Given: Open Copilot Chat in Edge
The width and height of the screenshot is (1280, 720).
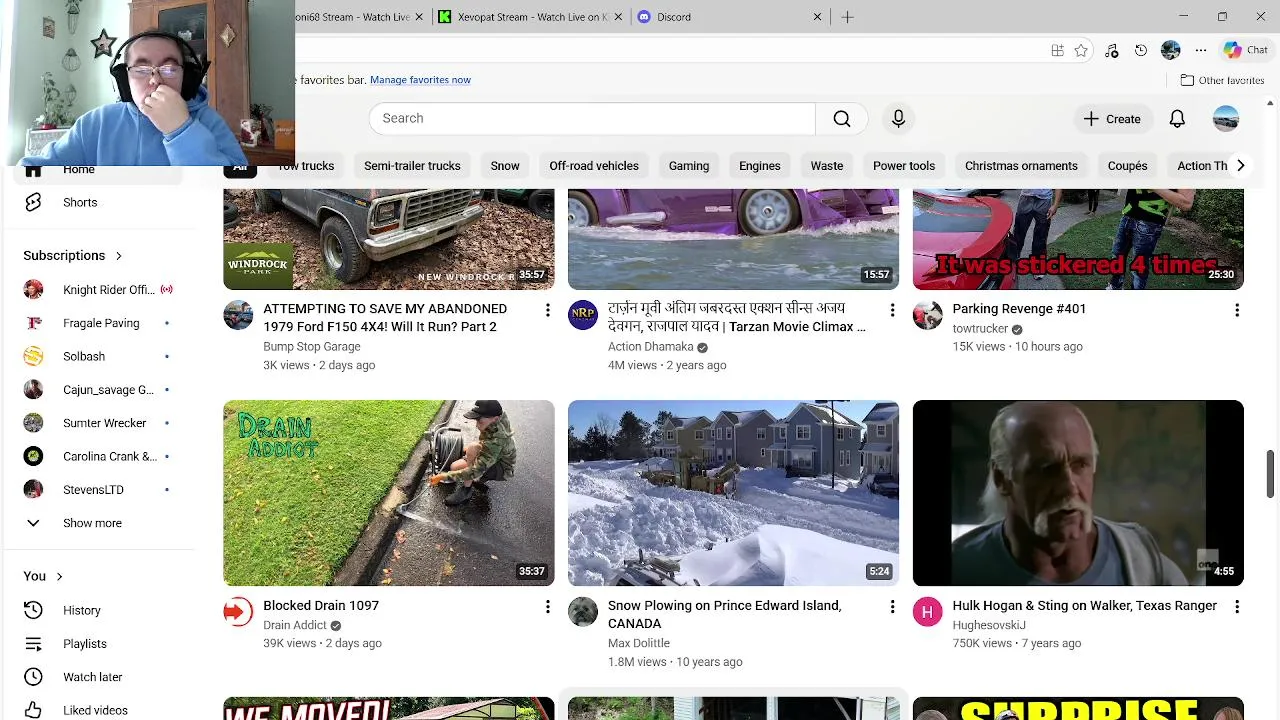Looking at the screenshot, I should click(x=1246, y=50).
